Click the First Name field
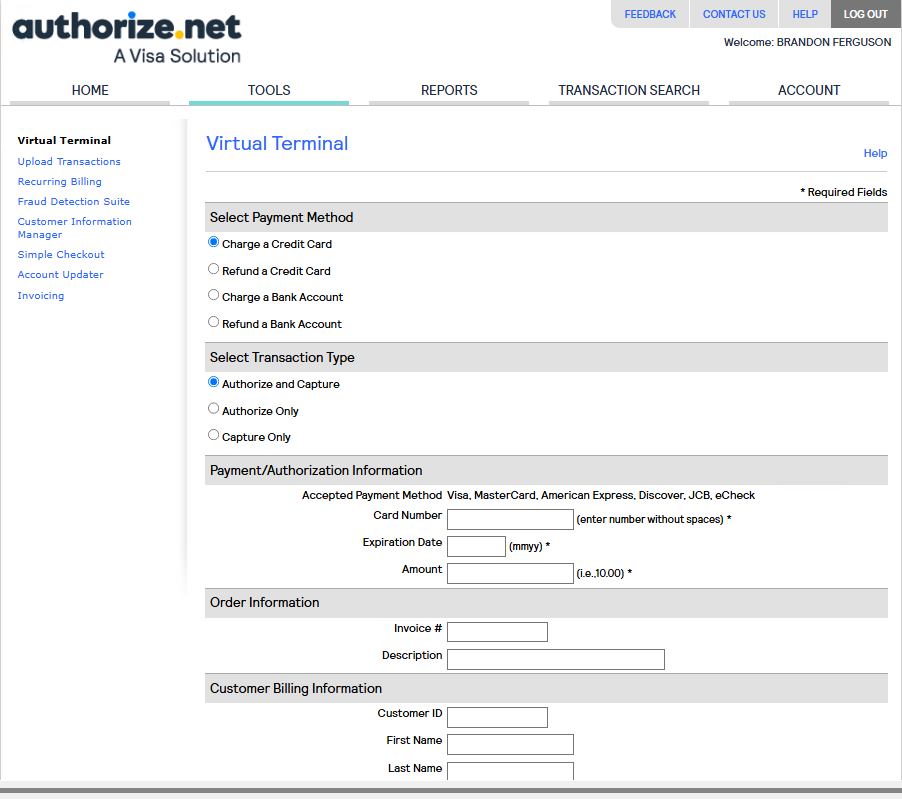902x799 pixels. click(x=510, y=744)
